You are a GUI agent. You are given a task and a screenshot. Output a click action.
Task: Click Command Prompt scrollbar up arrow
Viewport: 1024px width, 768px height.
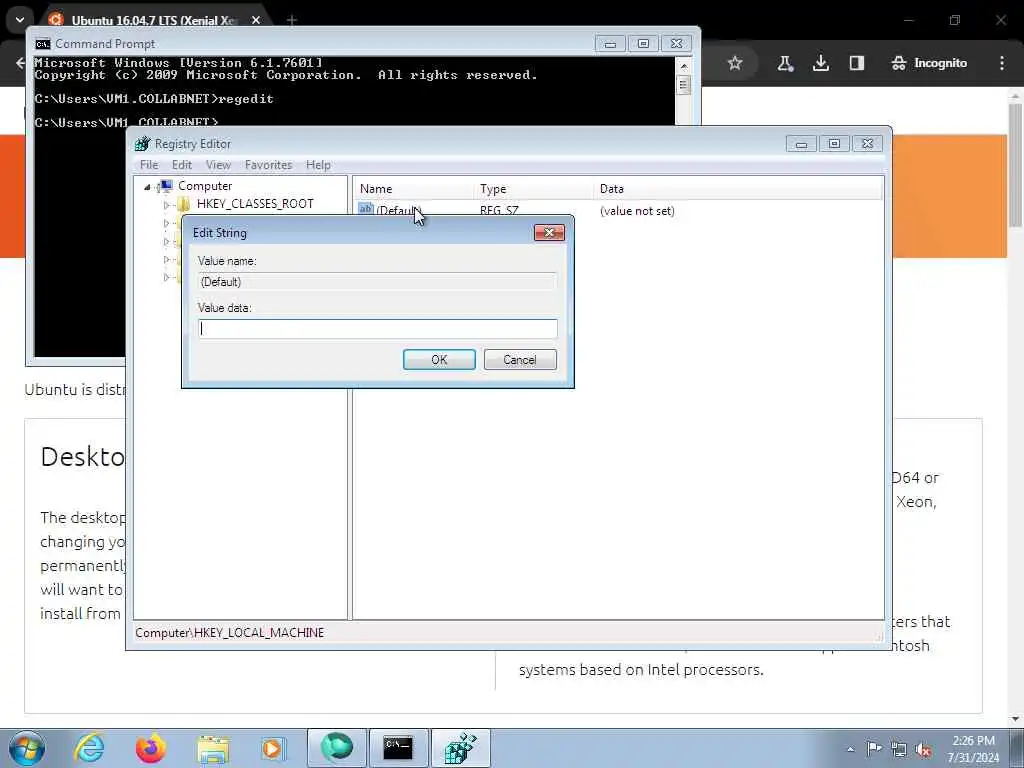tap(684, 66)
